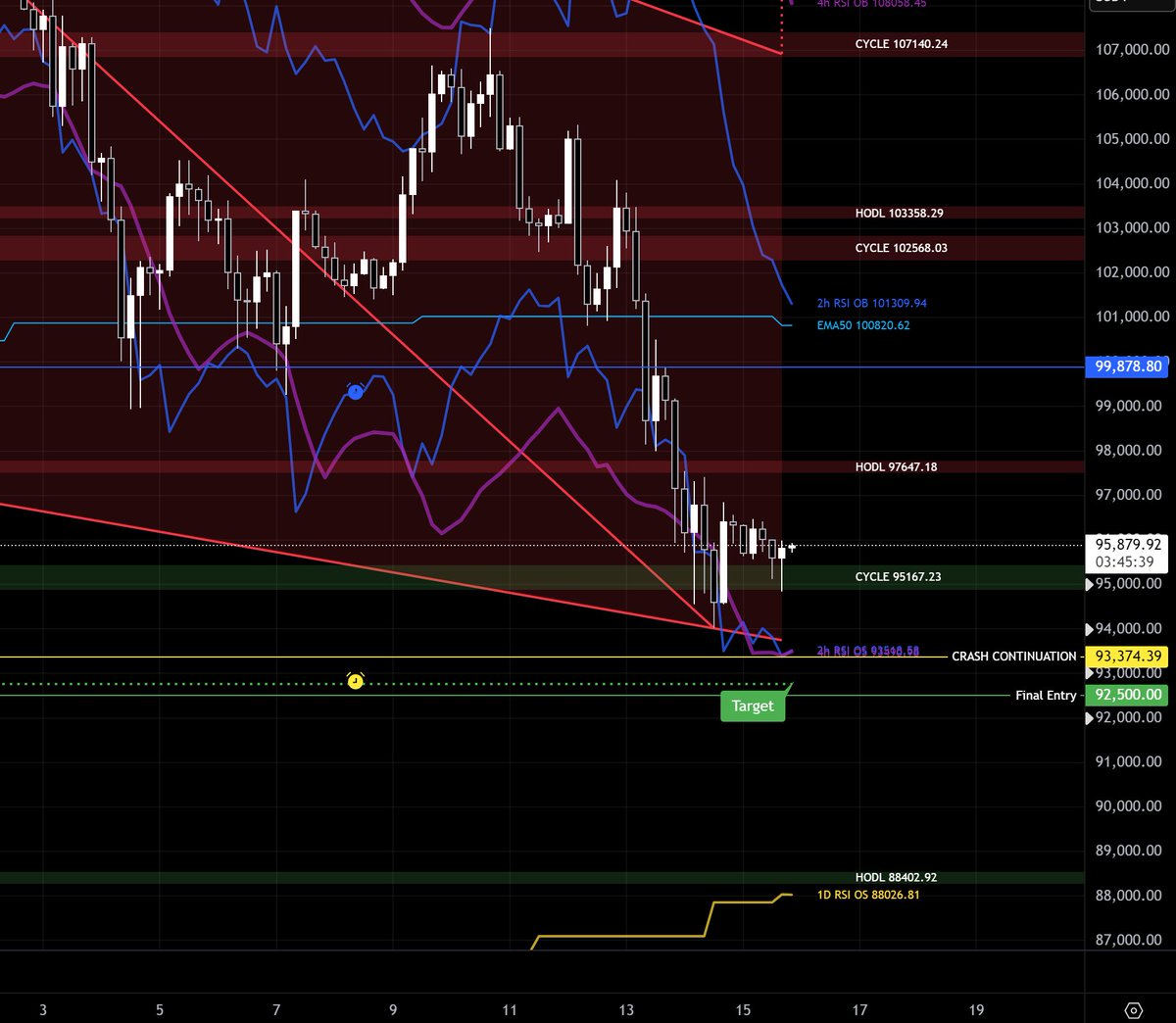The image size is (1176, 1023).
Task: Click 107,000.00 on the price scale
Action: [1132, 50]
